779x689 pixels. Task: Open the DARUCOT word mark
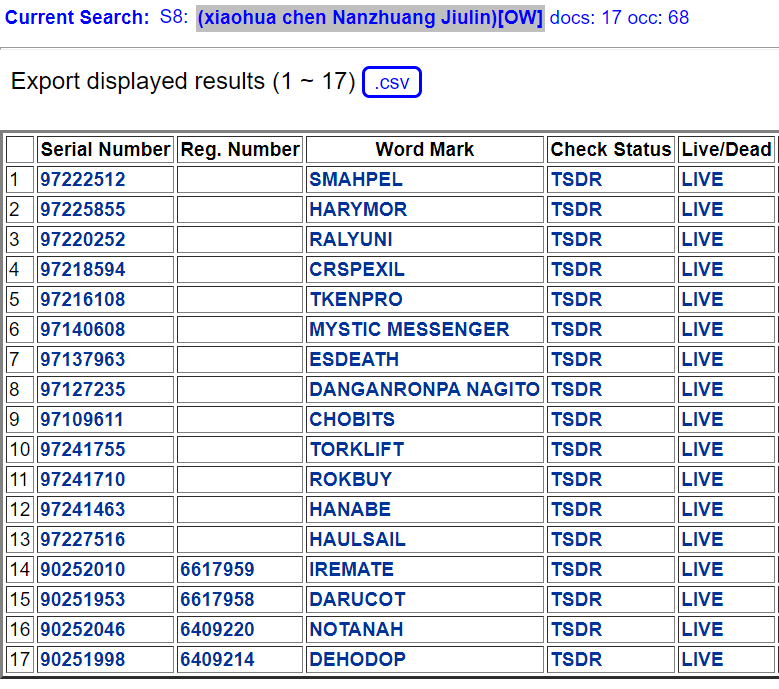click(357, 599)
